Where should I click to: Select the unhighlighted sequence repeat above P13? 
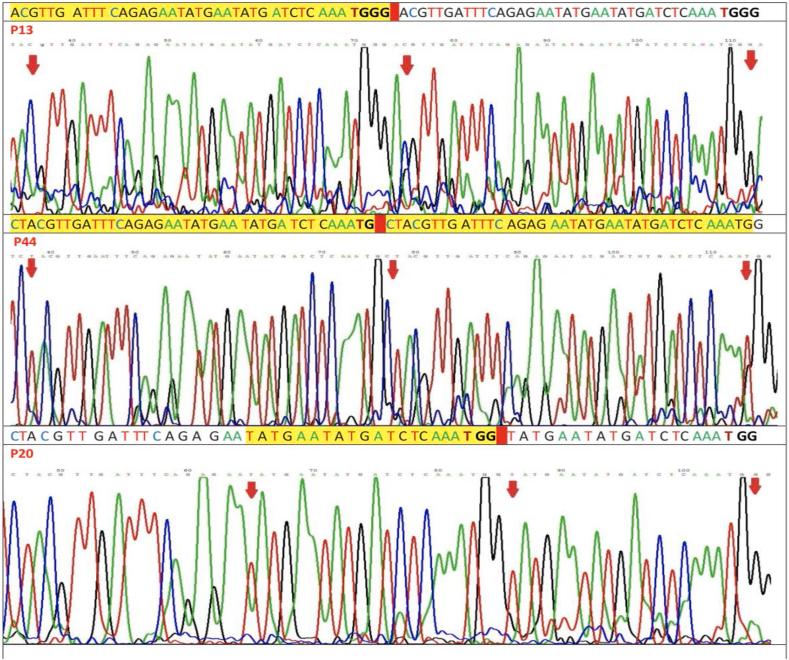[579, 13]
